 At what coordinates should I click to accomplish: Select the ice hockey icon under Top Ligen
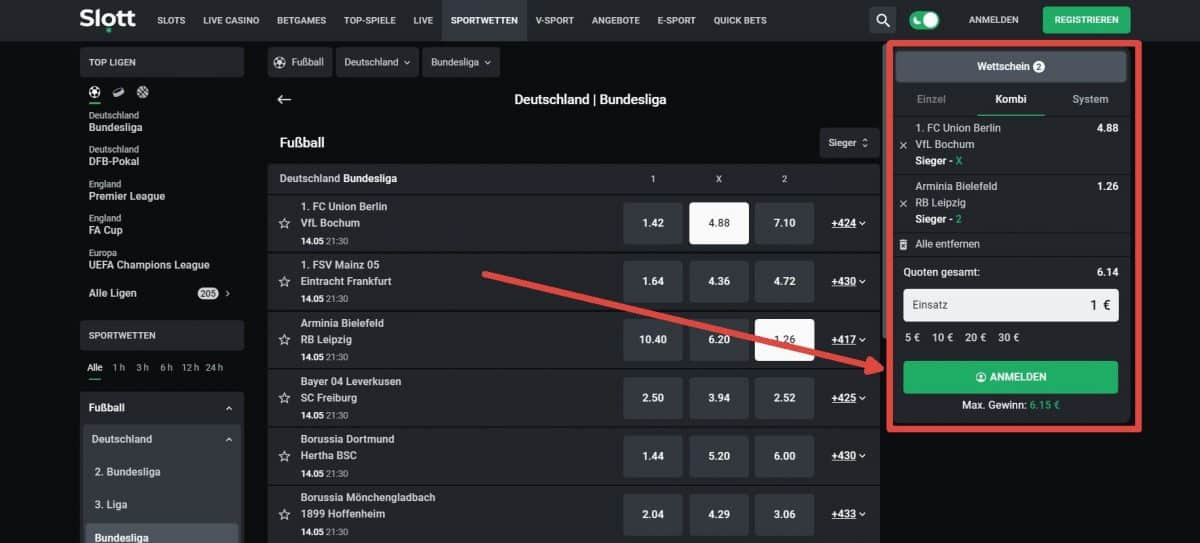118,92
